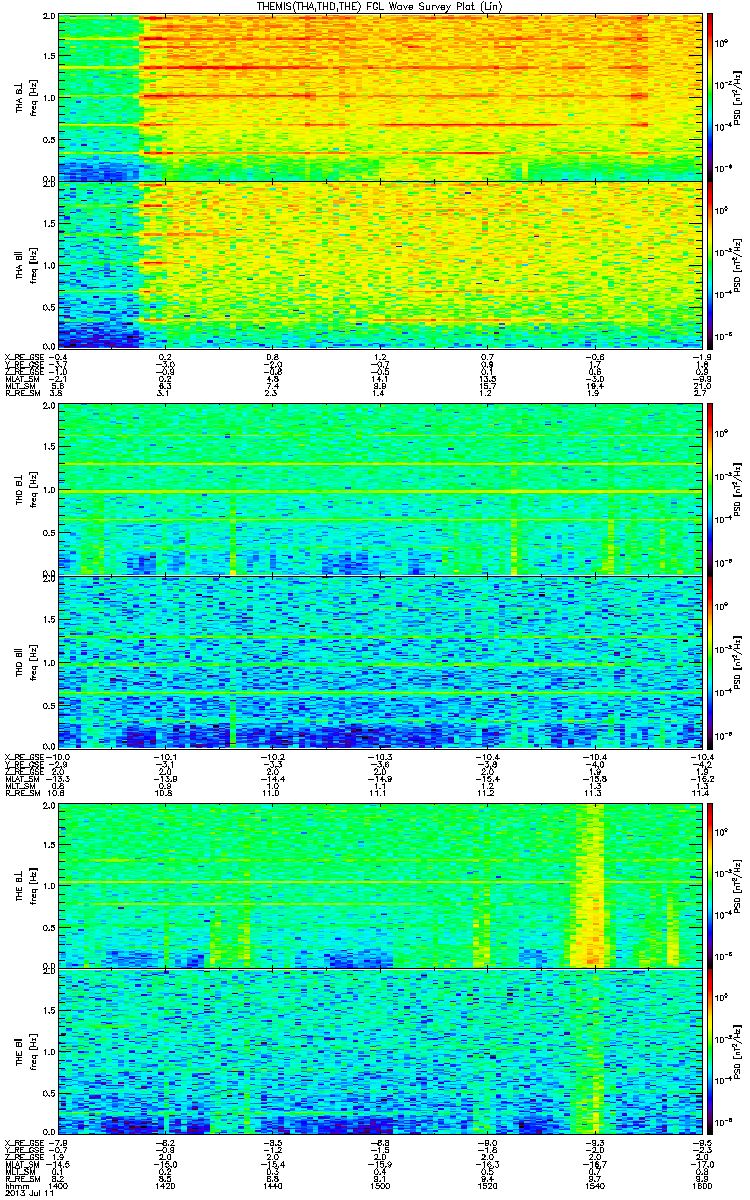Select the THA B-parallel spectrogram panel

coord(378,264)
